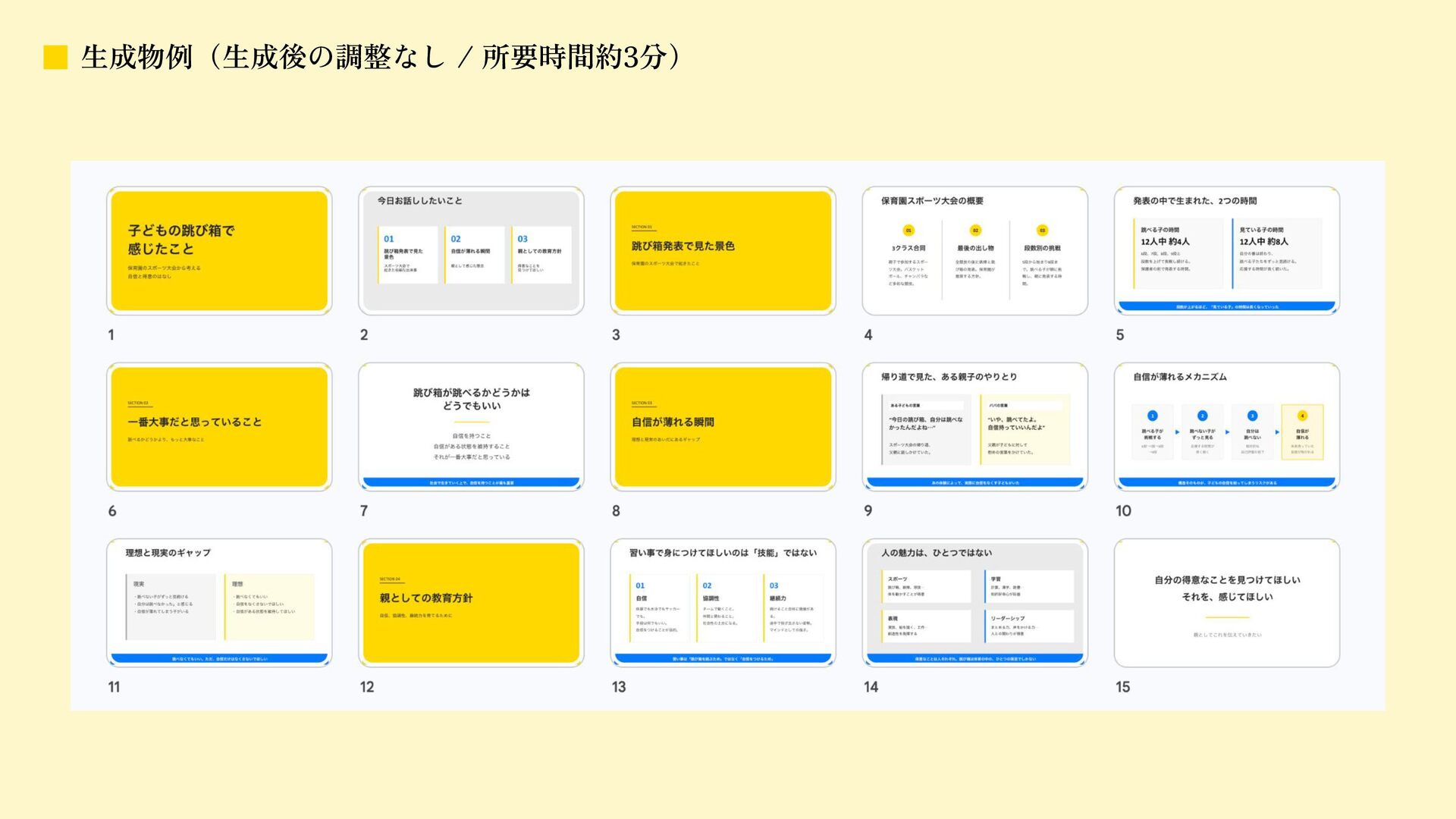Open slide 14 人の魅力は、ひとつではない
The width and height of the screenshot is (1456, 819).
pos(974,603)
